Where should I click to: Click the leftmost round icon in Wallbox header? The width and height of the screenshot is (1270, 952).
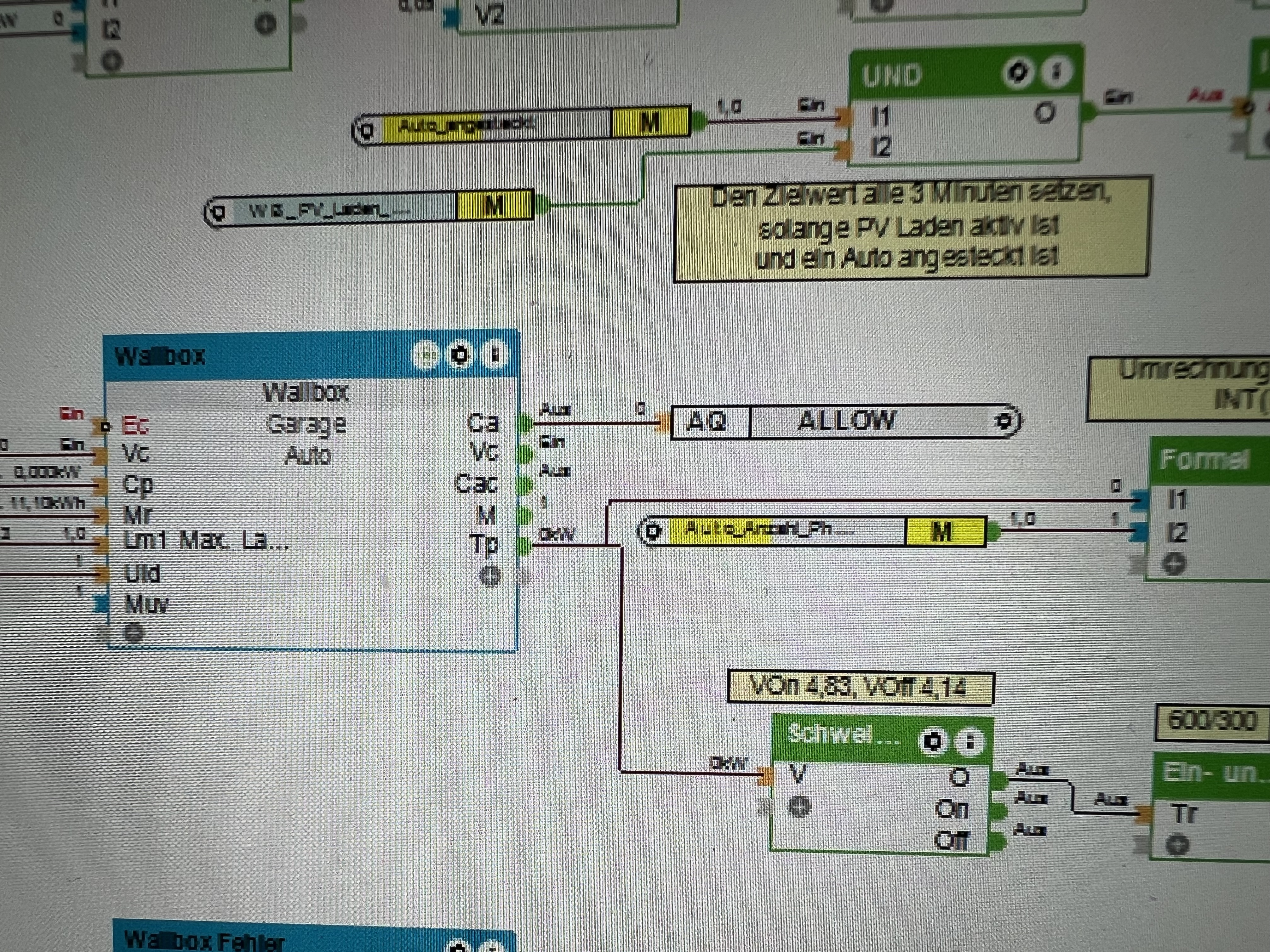[426, 355]
